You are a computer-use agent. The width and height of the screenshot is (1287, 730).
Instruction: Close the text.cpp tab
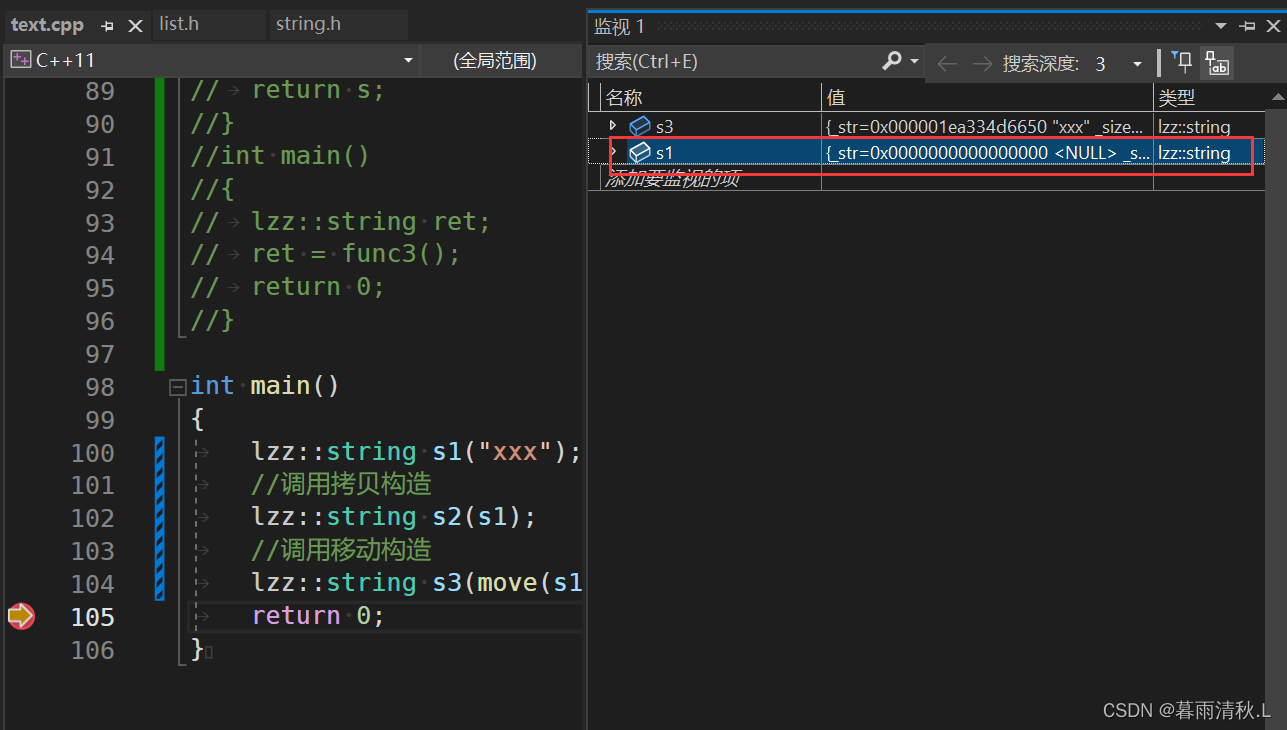pos(136,26)
